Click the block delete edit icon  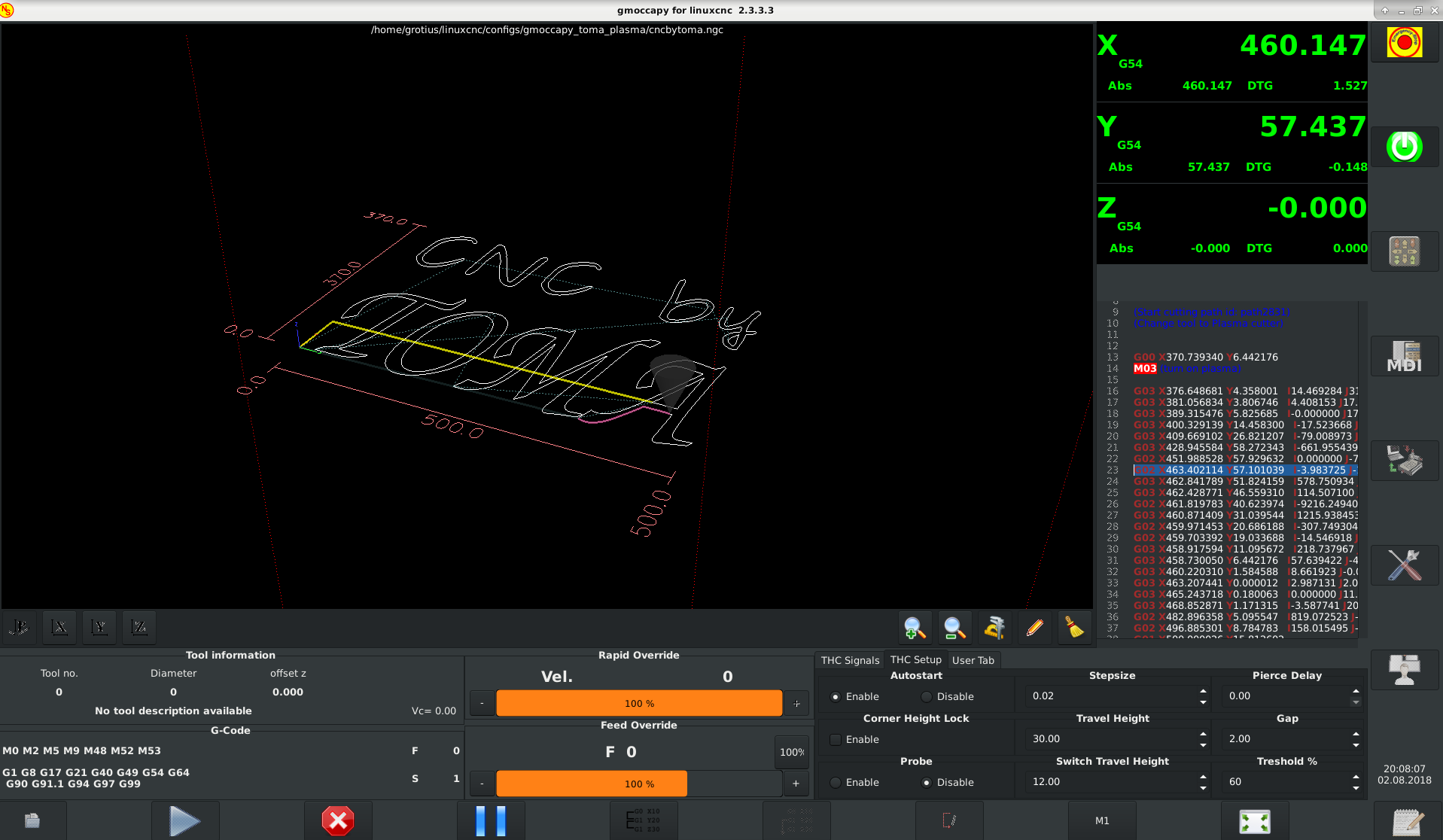tap(949, 820)
